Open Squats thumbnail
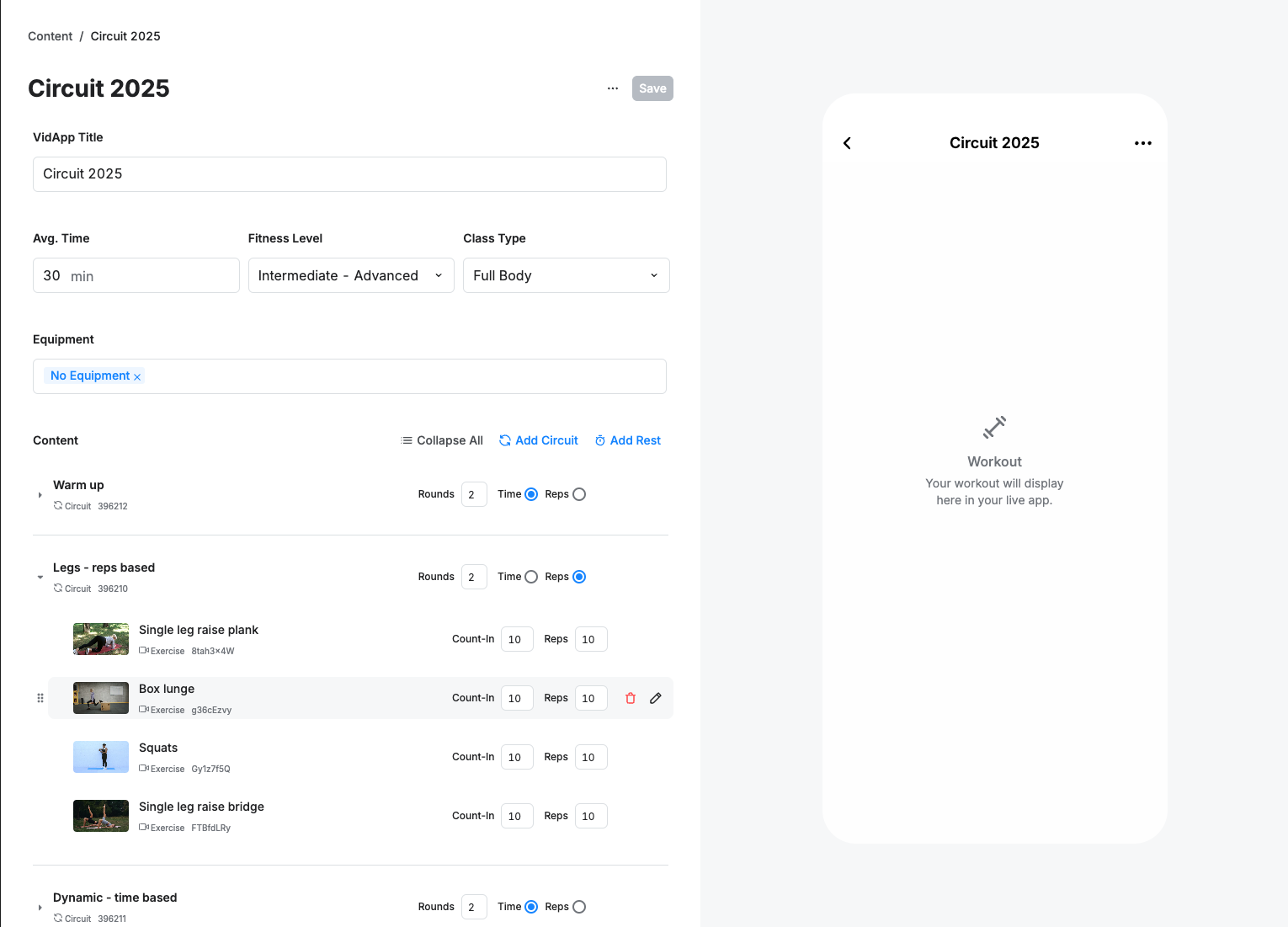The image size is (1288, 927). [101, 757]
